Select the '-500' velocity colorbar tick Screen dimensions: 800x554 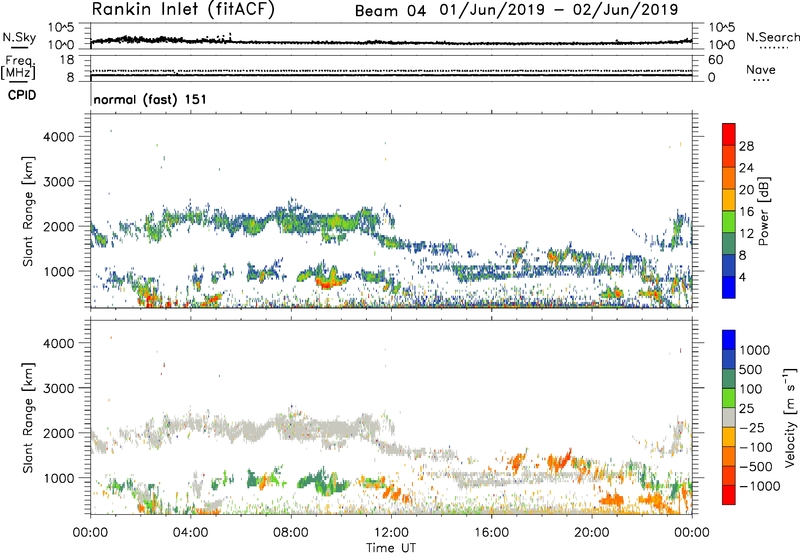tap(756, 467)
